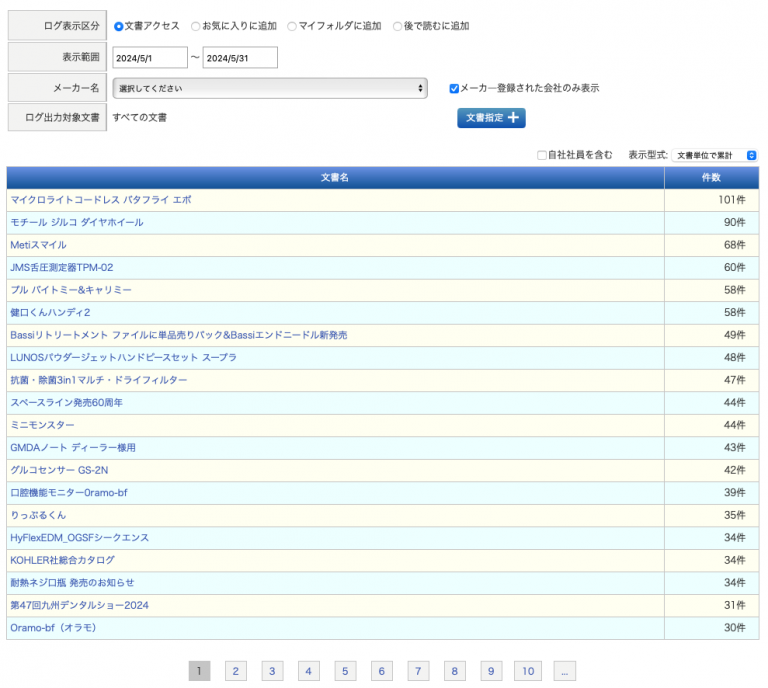768x688 pixels.
Task: Select the 文書アクセス radio button
Action: pos(118,26)
